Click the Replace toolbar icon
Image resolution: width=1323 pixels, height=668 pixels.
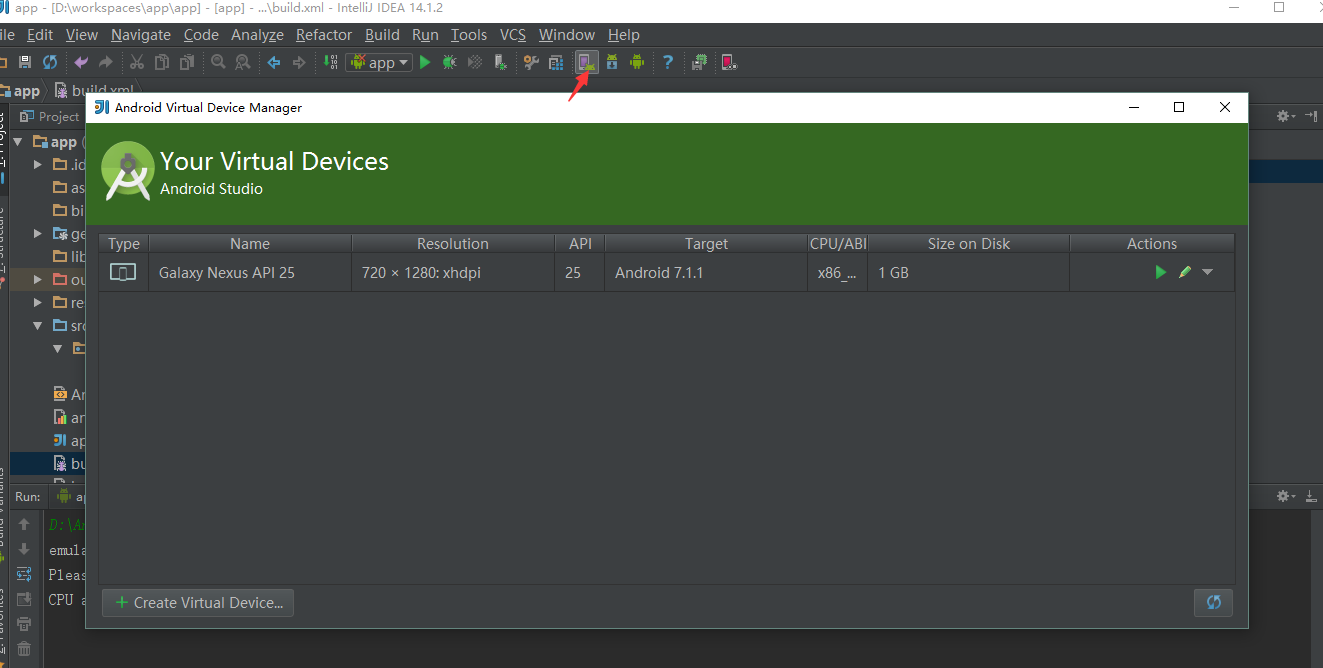(242, 62)
